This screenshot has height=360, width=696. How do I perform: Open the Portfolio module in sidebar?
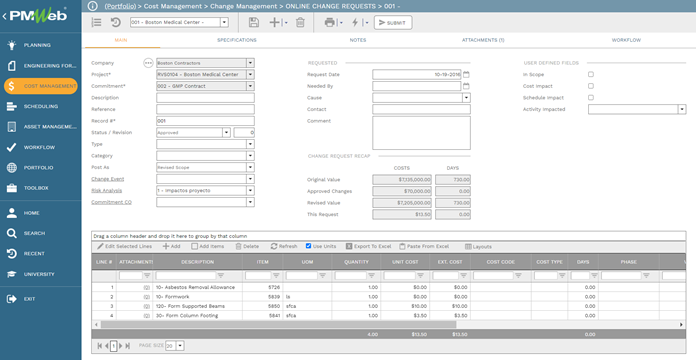pos(40,168)
